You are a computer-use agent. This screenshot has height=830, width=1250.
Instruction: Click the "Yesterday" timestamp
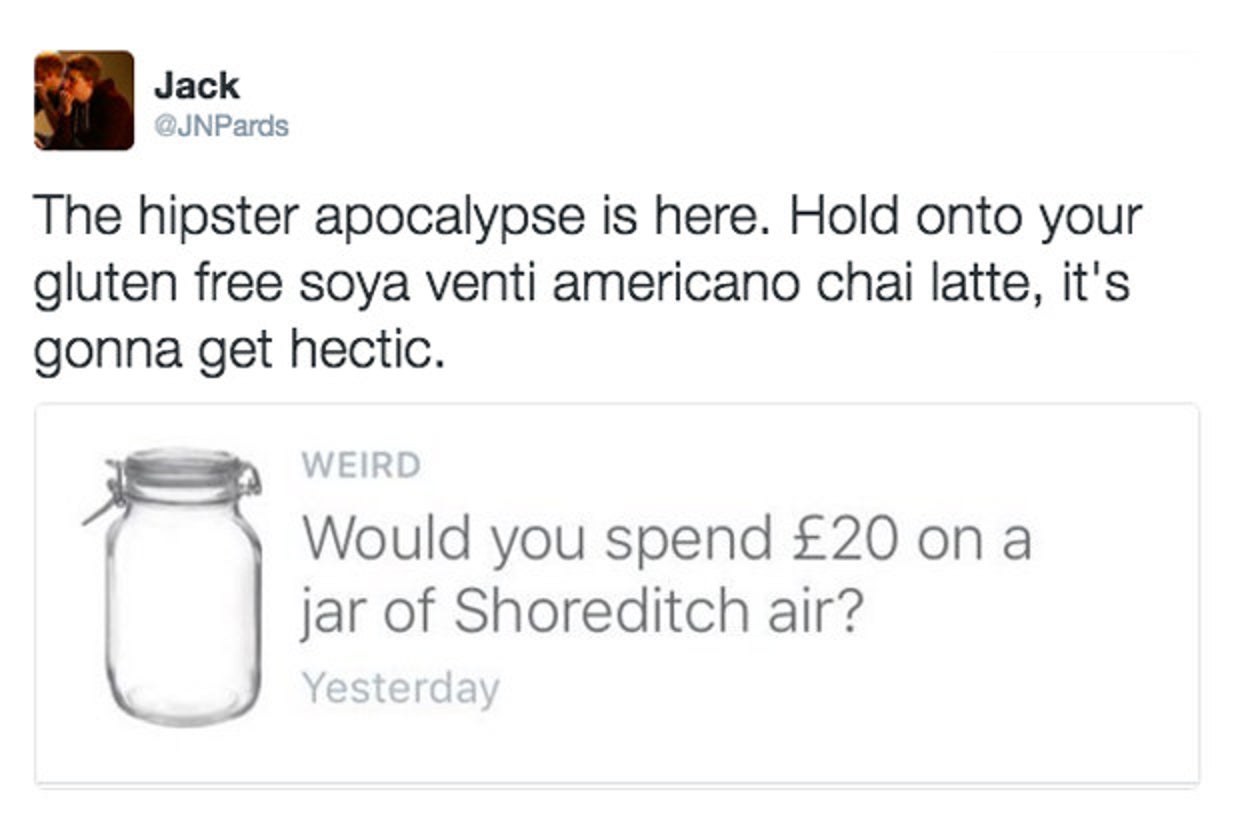tap(400, 688)
